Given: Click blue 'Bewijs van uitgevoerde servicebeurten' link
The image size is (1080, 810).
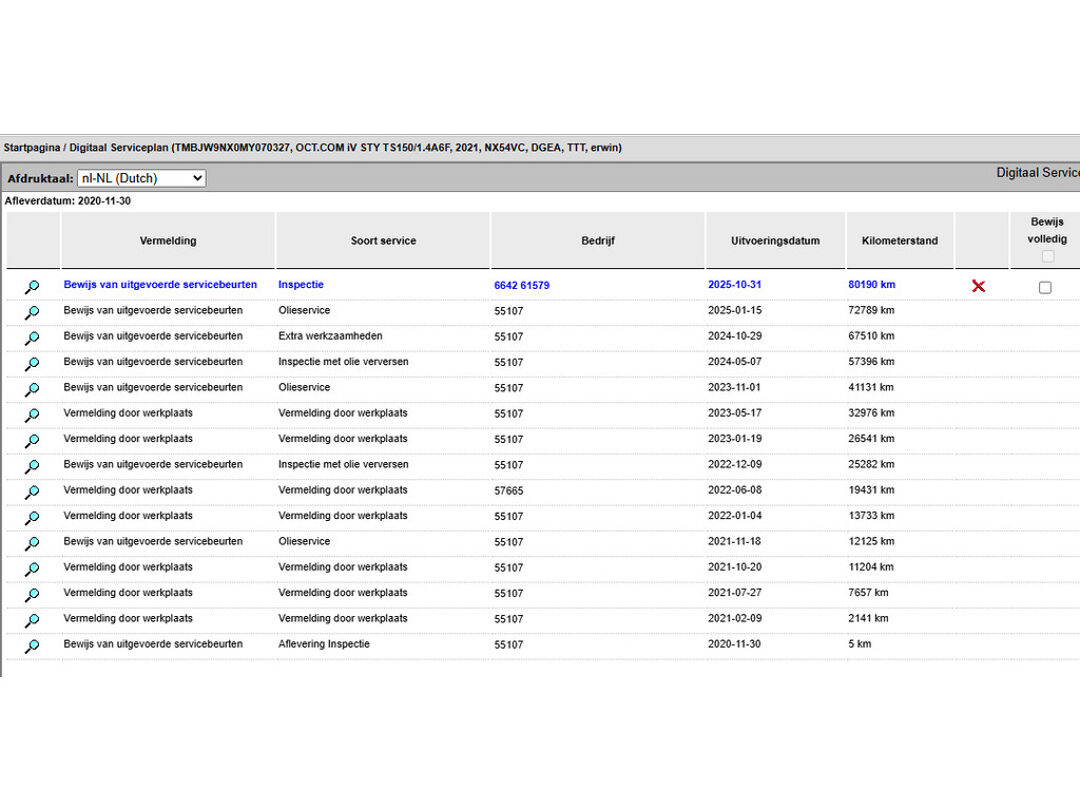Looking at the screenshot, I should coord(160,285).
